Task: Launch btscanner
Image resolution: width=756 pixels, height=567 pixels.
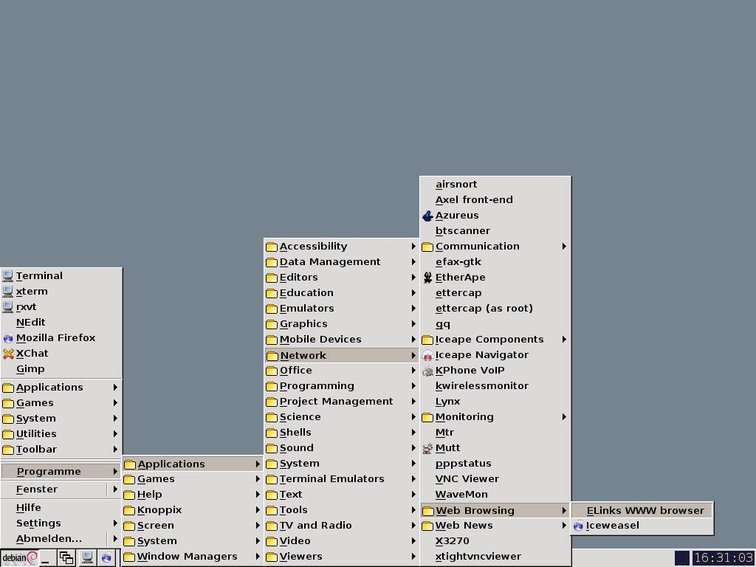Action: (495, 231)
